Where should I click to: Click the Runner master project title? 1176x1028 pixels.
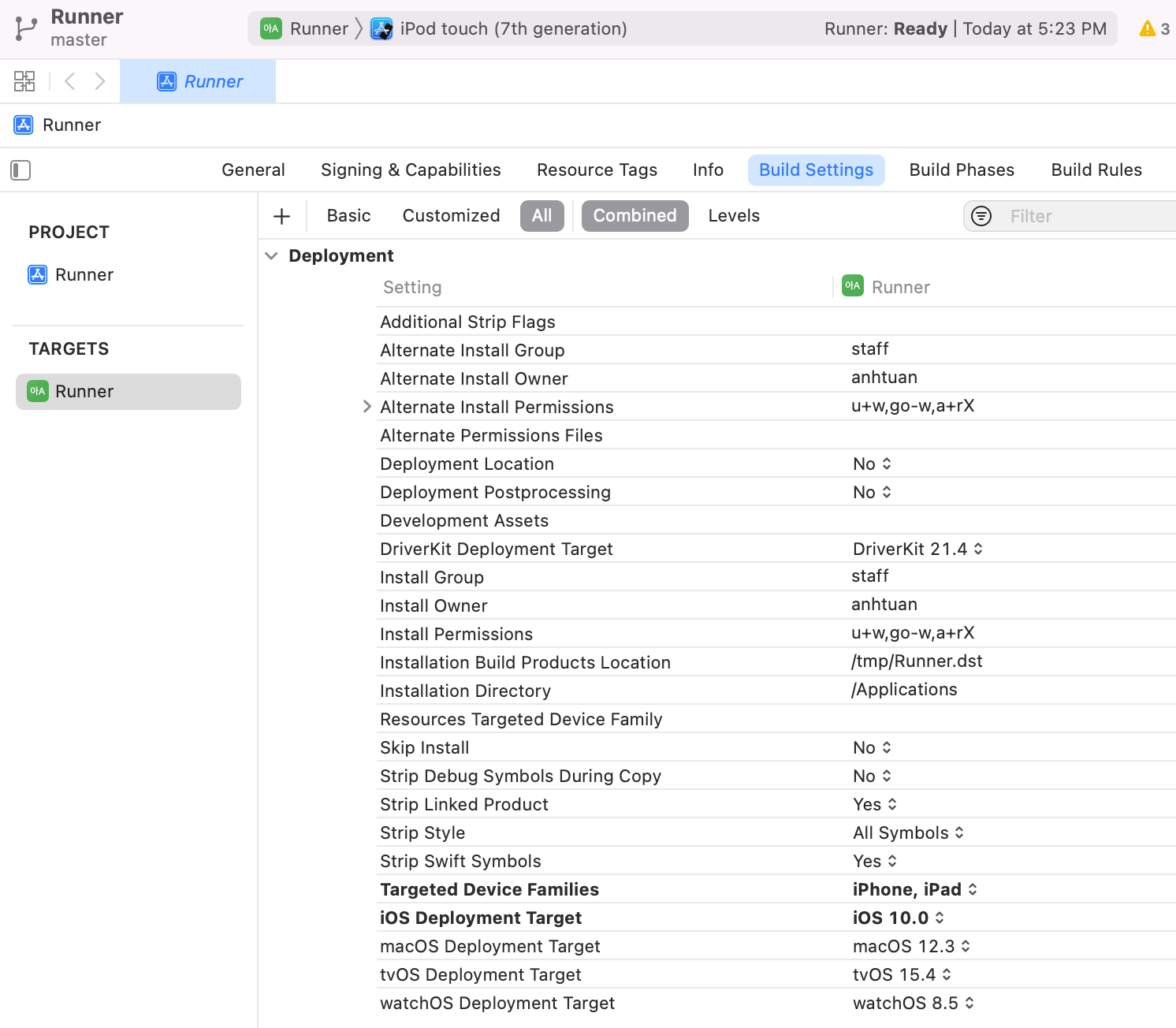(x=87, y=28)
